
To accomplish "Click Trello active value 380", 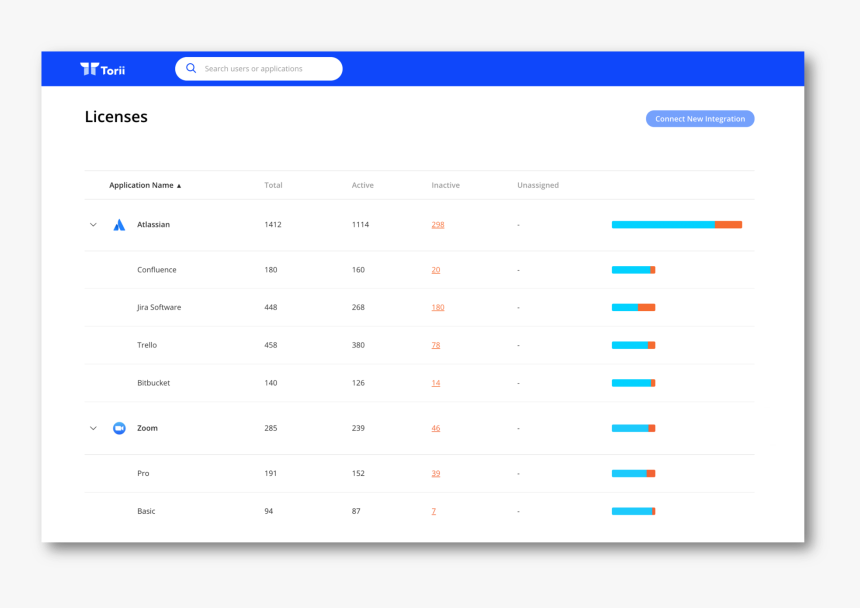I will (x=358, y=345).
